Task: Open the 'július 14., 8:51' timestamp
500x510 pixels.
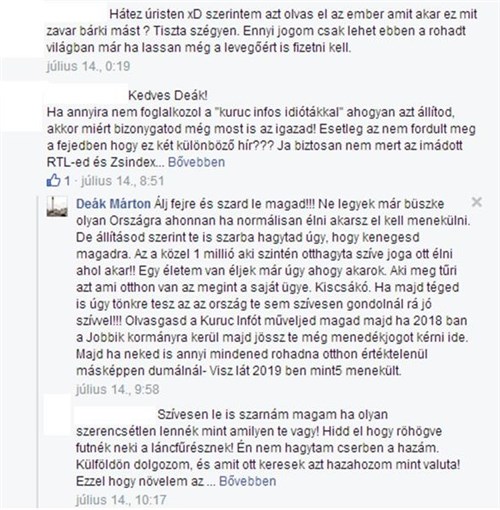Action: [123, 181]
